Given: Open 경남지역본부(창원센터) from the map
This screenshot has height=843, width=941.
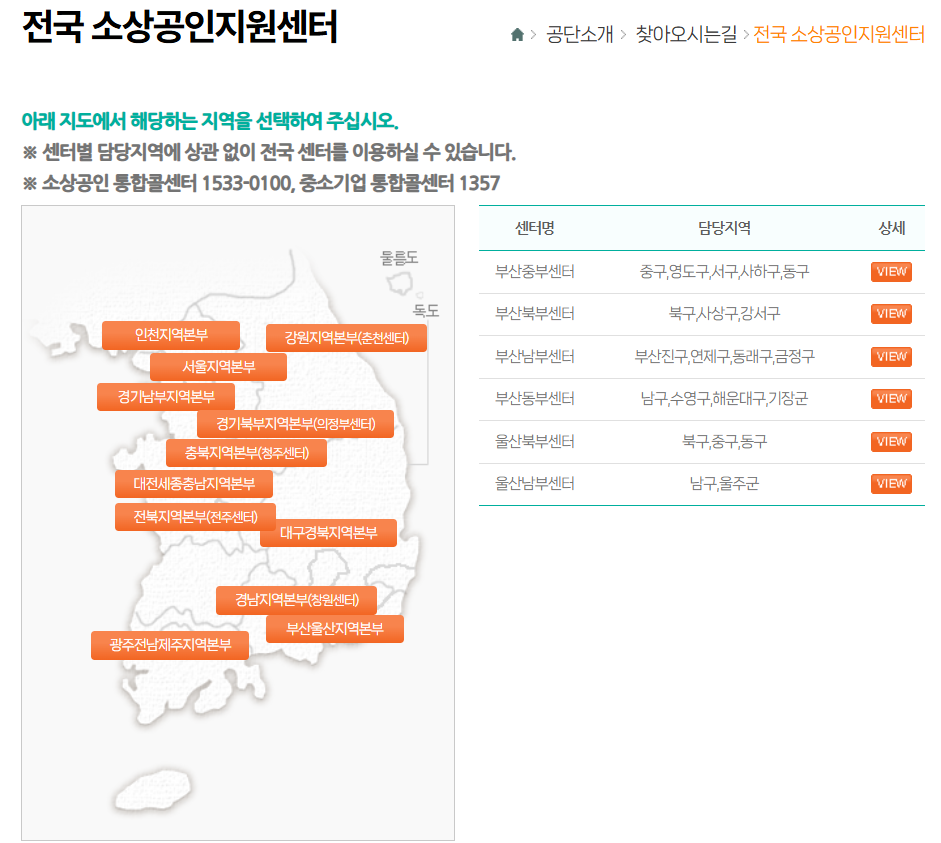Looking at the screenshot, I should coord(296,600).
